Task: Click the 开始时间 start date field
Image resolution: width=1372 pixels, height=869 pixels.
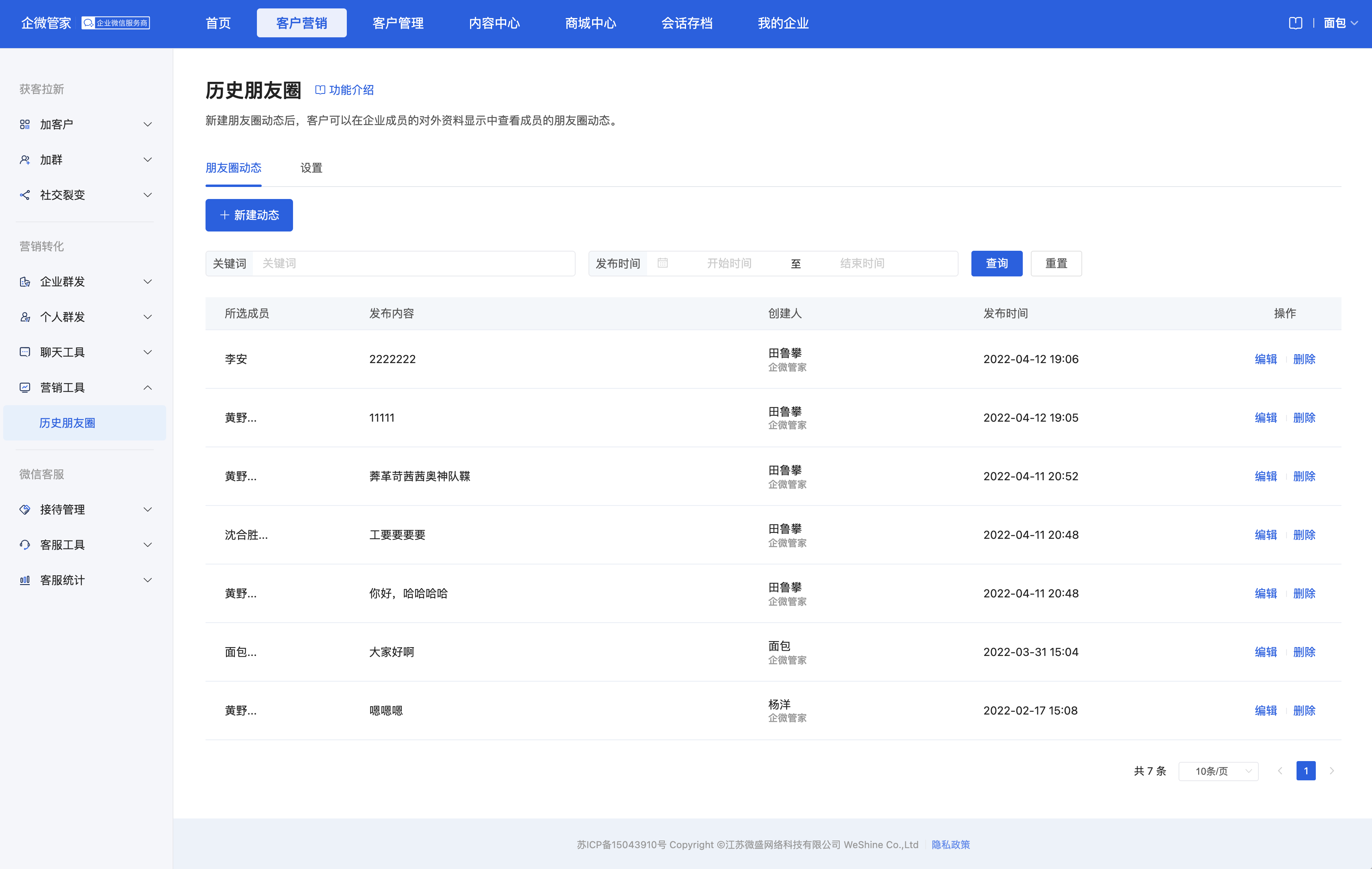Action: point(729,263)
